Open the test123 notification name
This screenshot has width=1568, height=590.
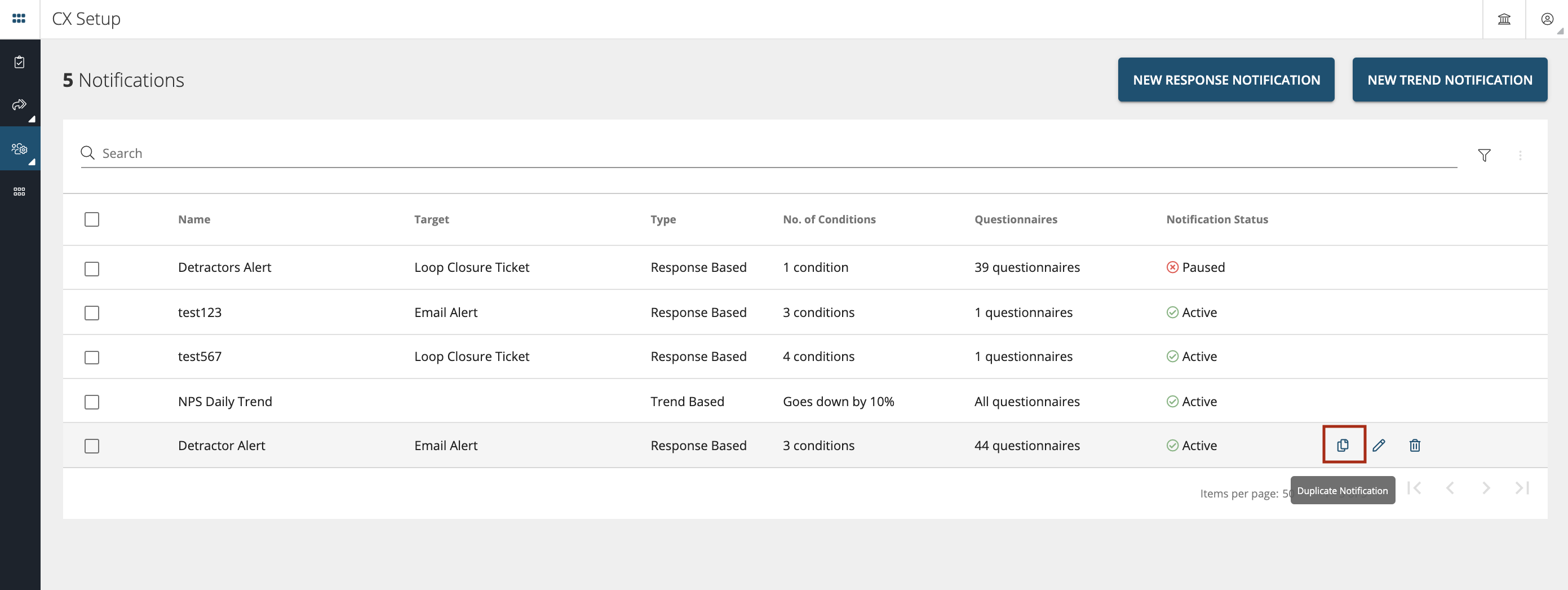(x=200, y=312)
